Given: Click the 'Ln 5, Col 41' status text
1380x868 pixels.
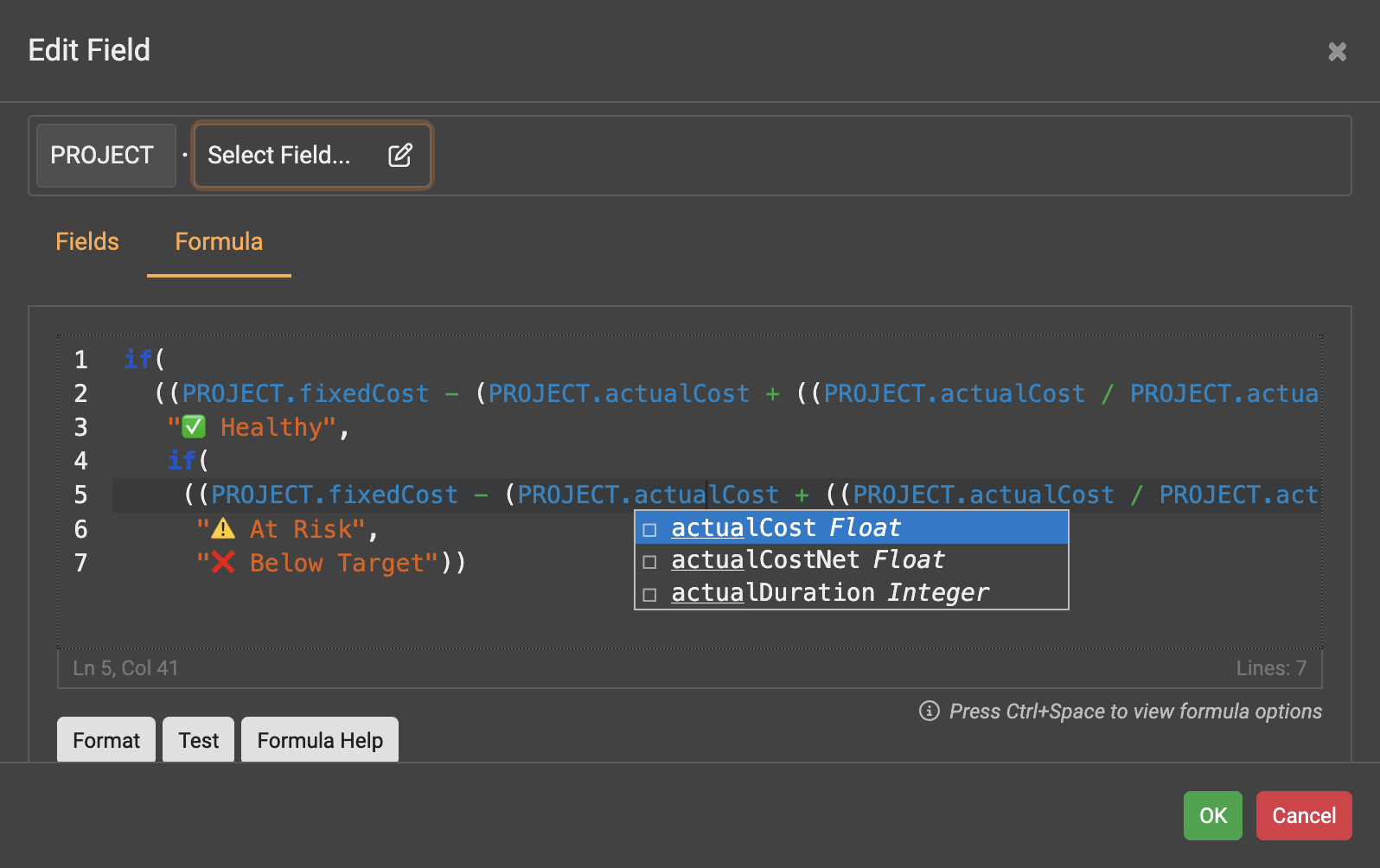Looking at the screenshot, I should pos(125,668).
